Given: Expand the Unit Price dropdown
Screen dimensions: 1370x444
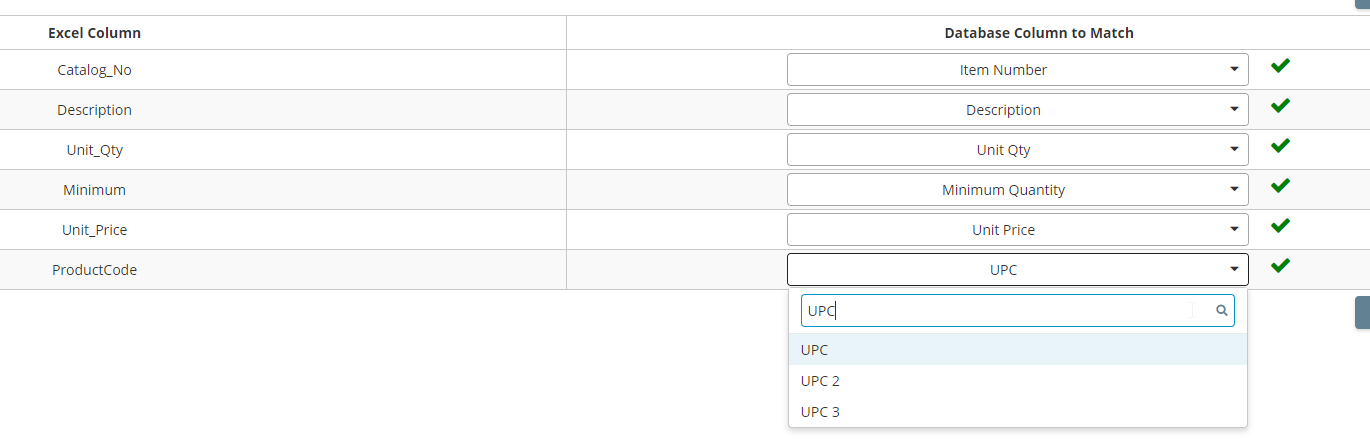Looking at the screenshot, I should coord(1018,230).
